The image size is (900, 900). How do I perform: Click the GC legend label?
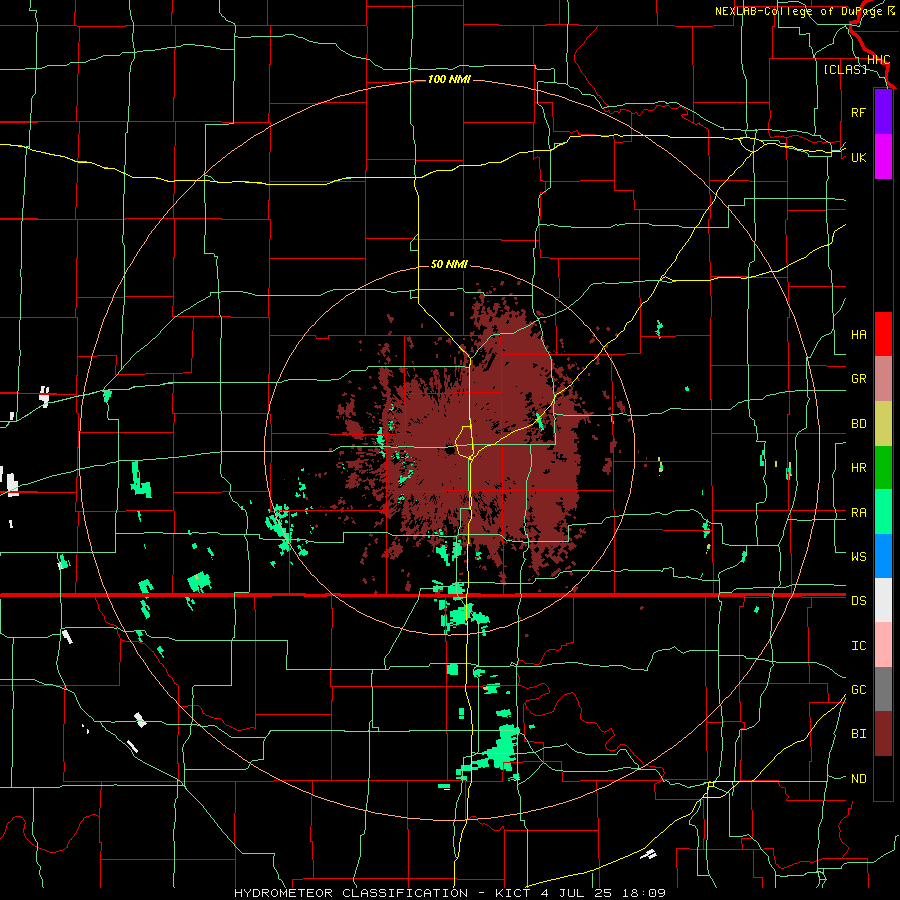(858, 690)
